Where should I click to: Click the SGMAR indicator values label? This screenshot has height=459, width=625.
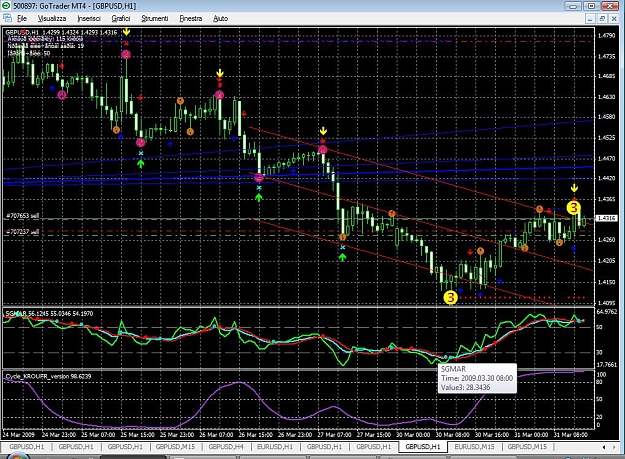49,314
